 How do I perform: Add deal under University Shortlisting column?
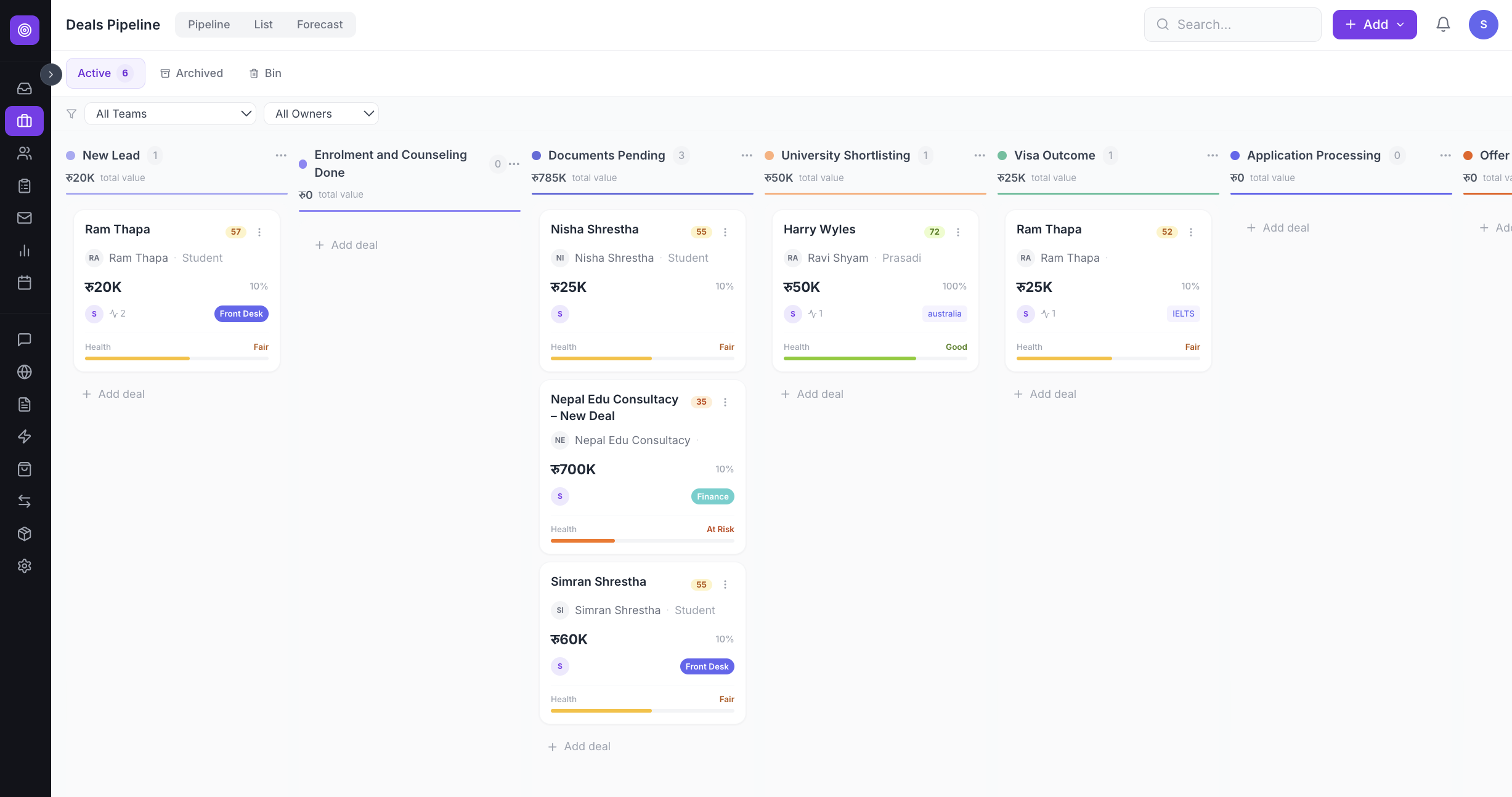point(812,394)
